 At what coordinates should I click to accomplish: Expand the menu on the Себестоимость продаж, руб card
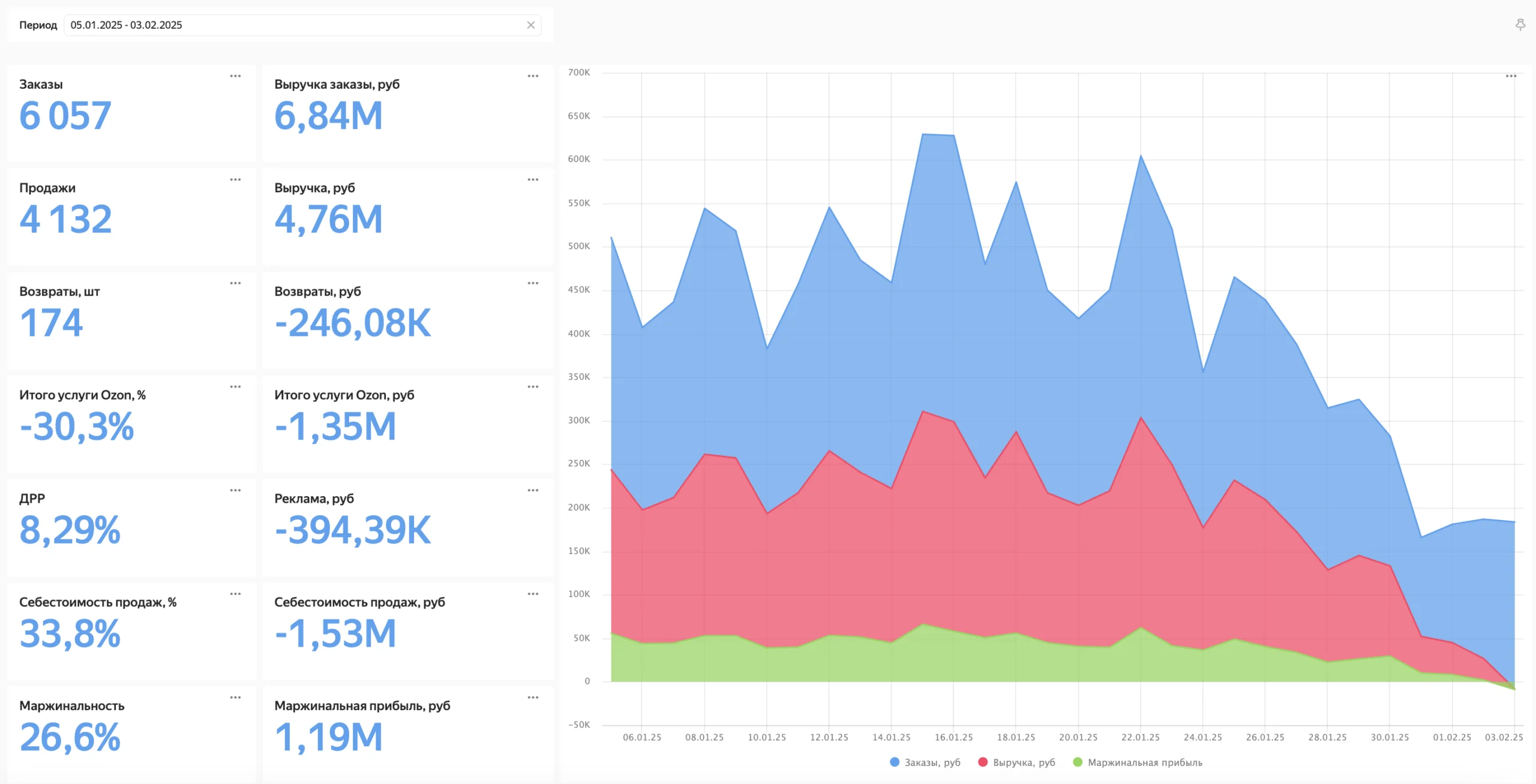pos(533,594)
